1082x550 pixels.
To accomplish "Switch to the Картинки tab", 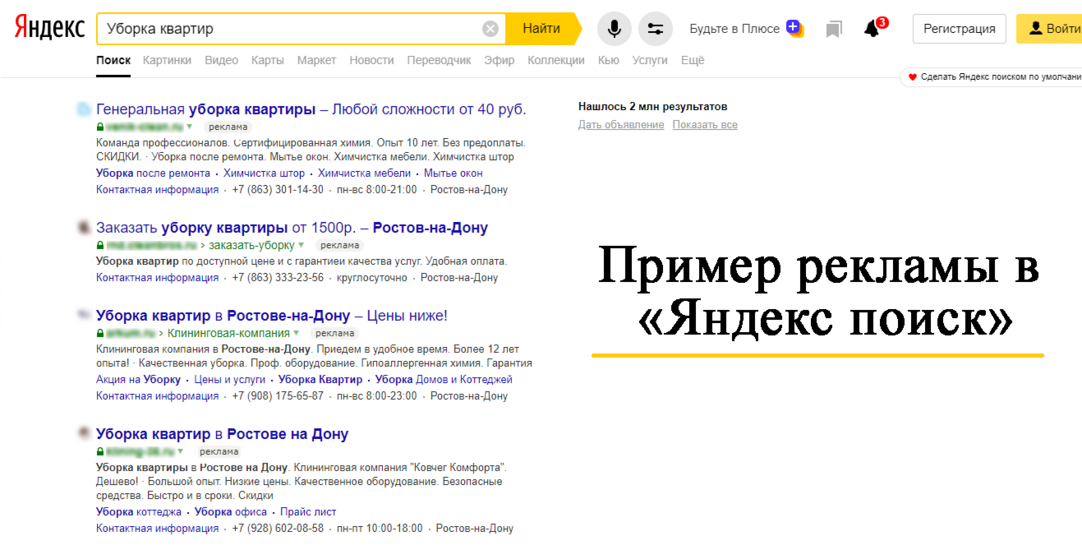I will (x=167, y=60).
